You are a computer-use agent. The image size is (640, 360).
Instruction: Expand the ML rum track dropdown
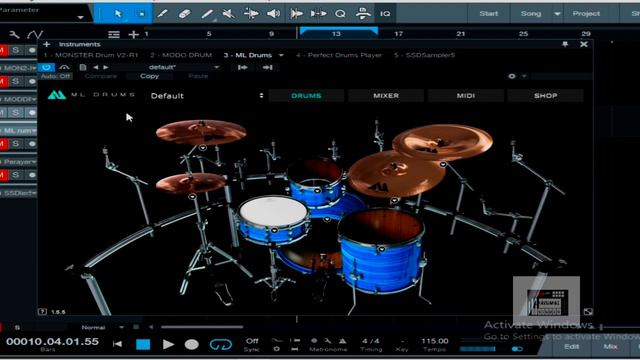pos(33,131)
